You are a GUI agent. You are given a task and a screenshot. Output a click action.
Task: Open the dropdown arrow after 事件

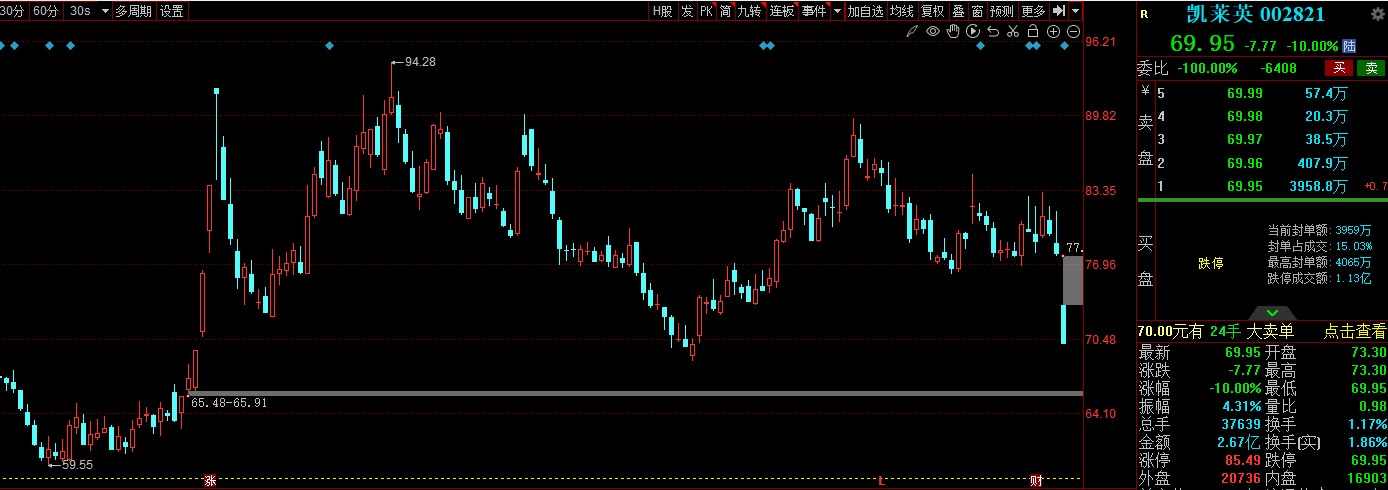[837, 11]
